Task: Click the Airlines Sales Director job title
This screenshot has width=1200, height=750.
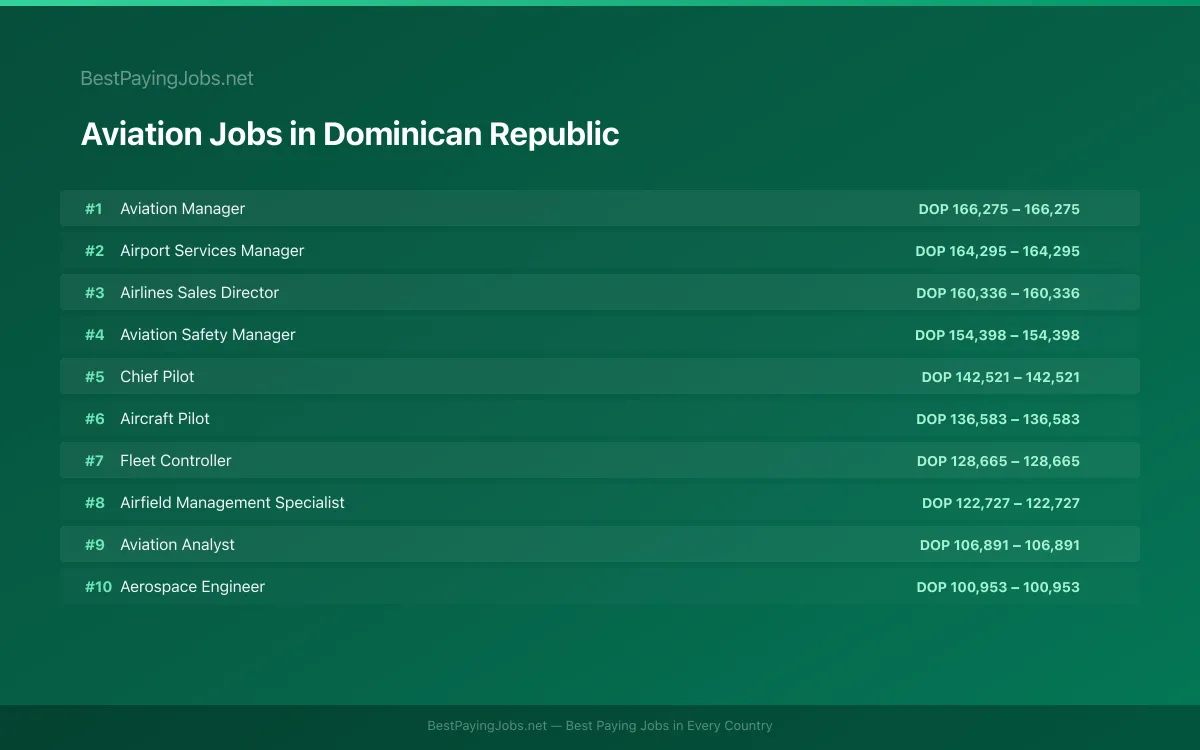Action: (199, 293)
